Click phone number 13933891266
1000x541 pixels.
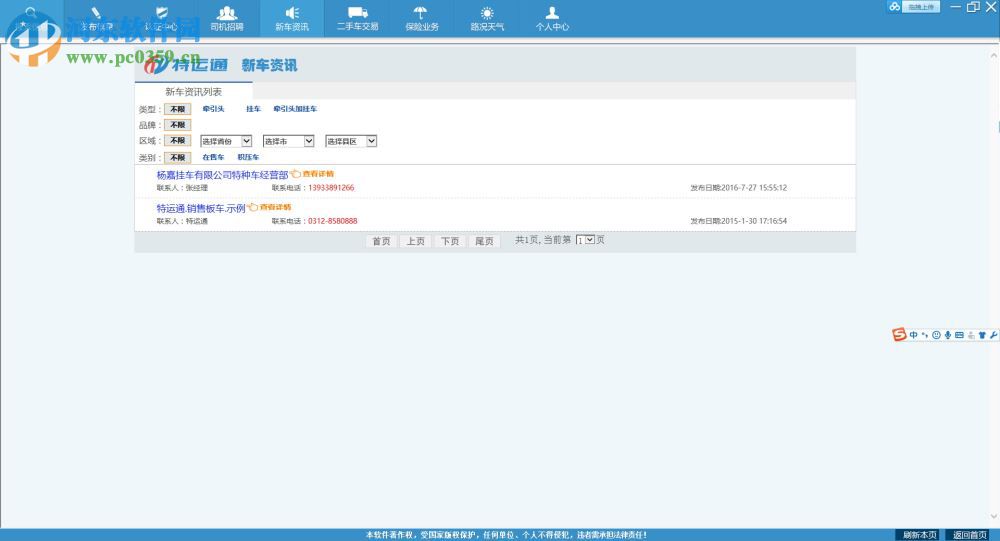(x=331, y=188)
